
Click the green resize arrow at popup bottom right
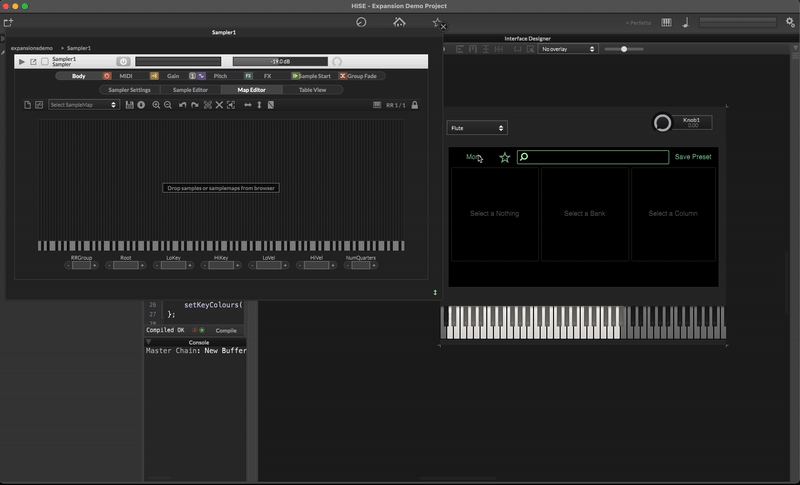(x=435, y=292)
